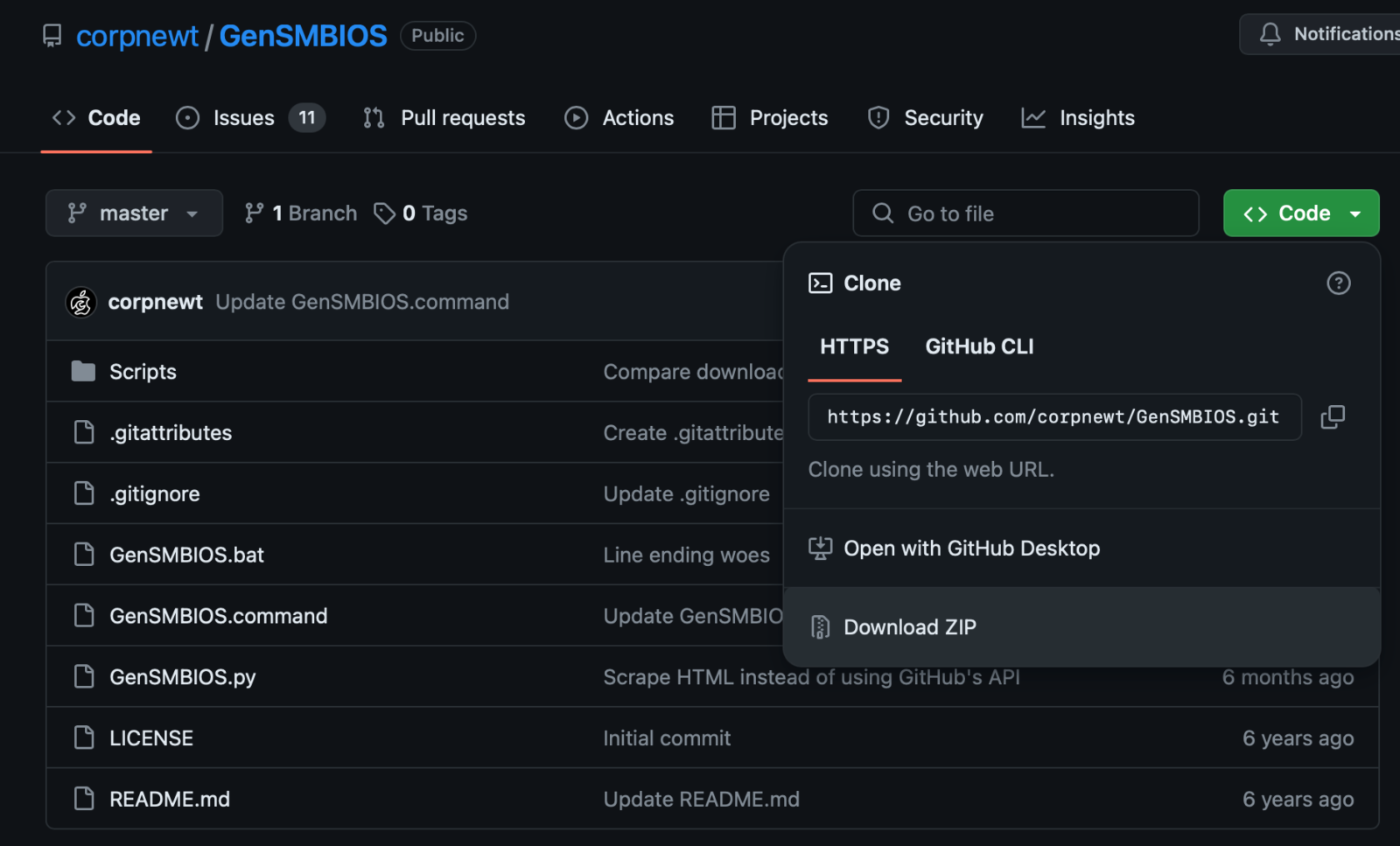This screenshot has width=1400, height=846.
Task: Click file icon next to LICENSE
Action: coord(84,738)
